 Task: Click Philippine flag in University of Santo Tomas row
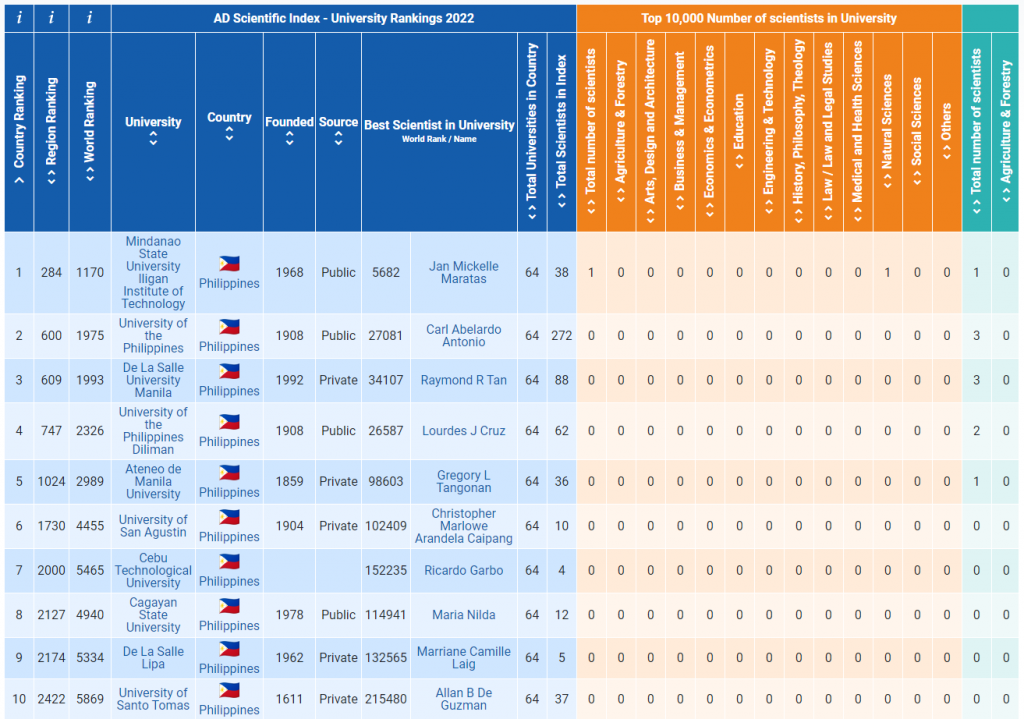[x=229, y=690]
